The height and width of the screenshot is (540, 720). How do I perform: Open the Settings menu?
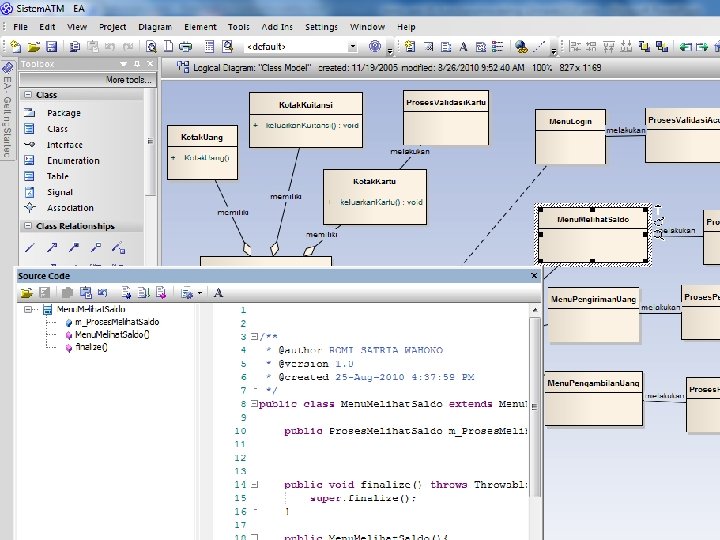pos(321,27)
